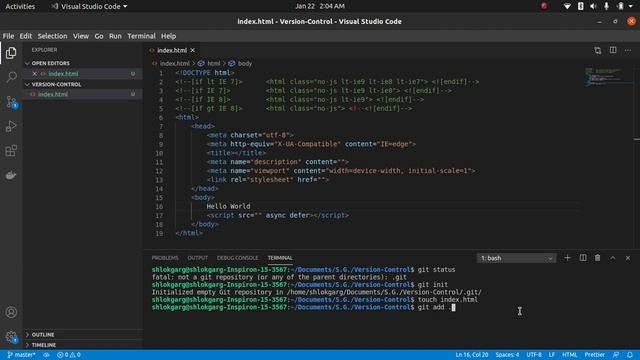This screenshot has width=640, height=360.
Task: Open the Selection menu
Action: 52,36
